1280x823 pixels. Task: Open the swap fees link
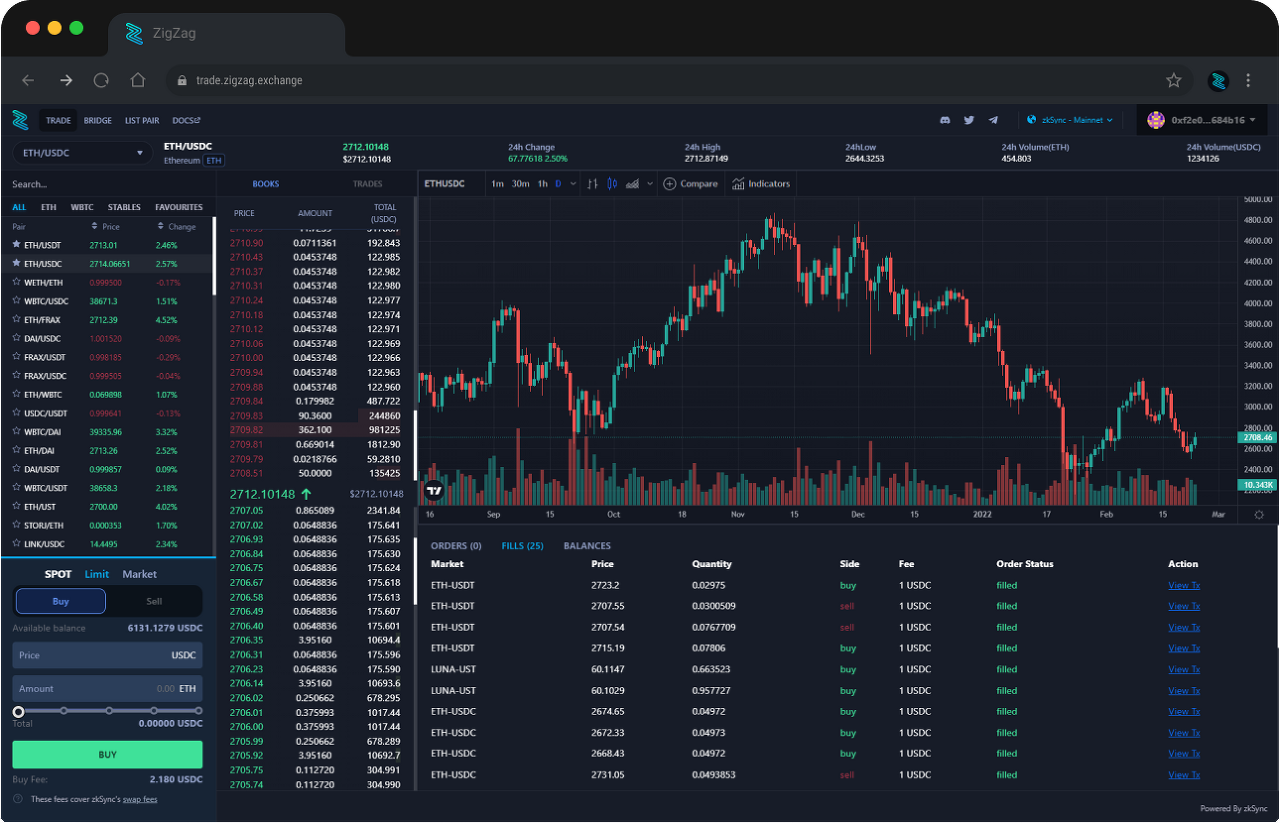(140, 799)
